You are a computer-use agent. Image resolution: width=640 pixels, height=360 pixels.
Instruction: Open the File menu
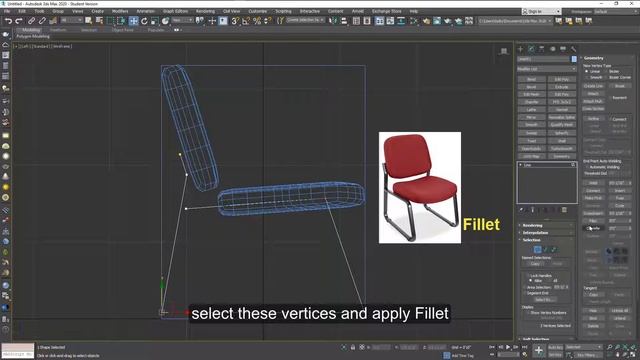(7, 11)
